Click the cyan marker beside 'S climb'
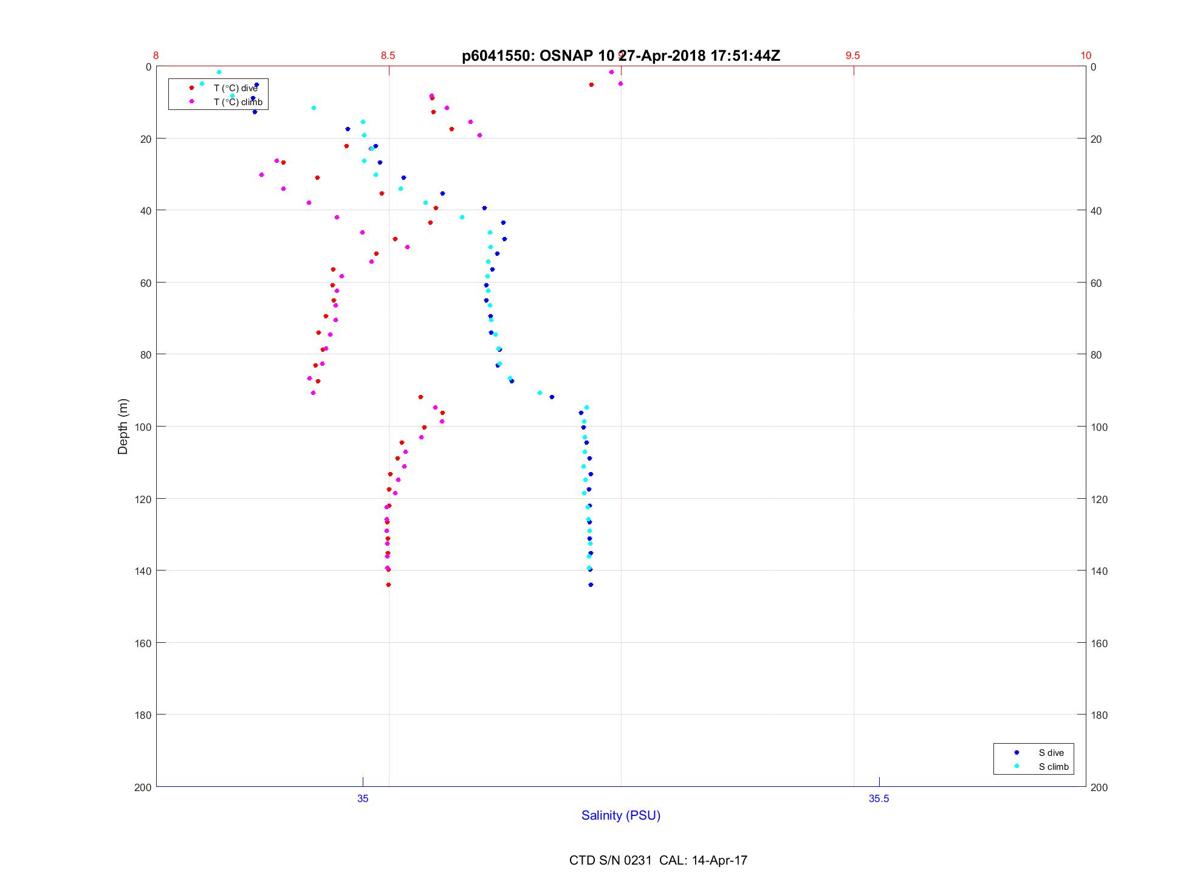 point(1016,767)
